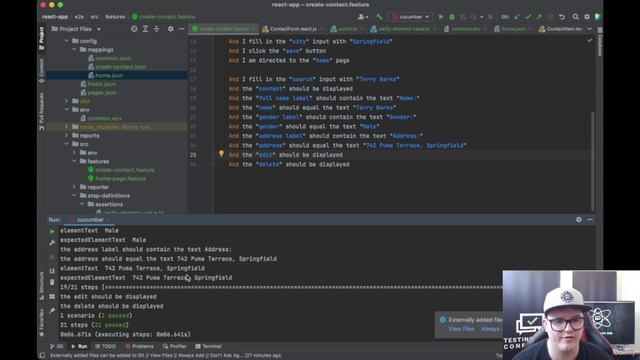The width and height of the screenshot is (640, 360).
Task: Open the Problems tool window tab
Action: click(x=140, y=346)
